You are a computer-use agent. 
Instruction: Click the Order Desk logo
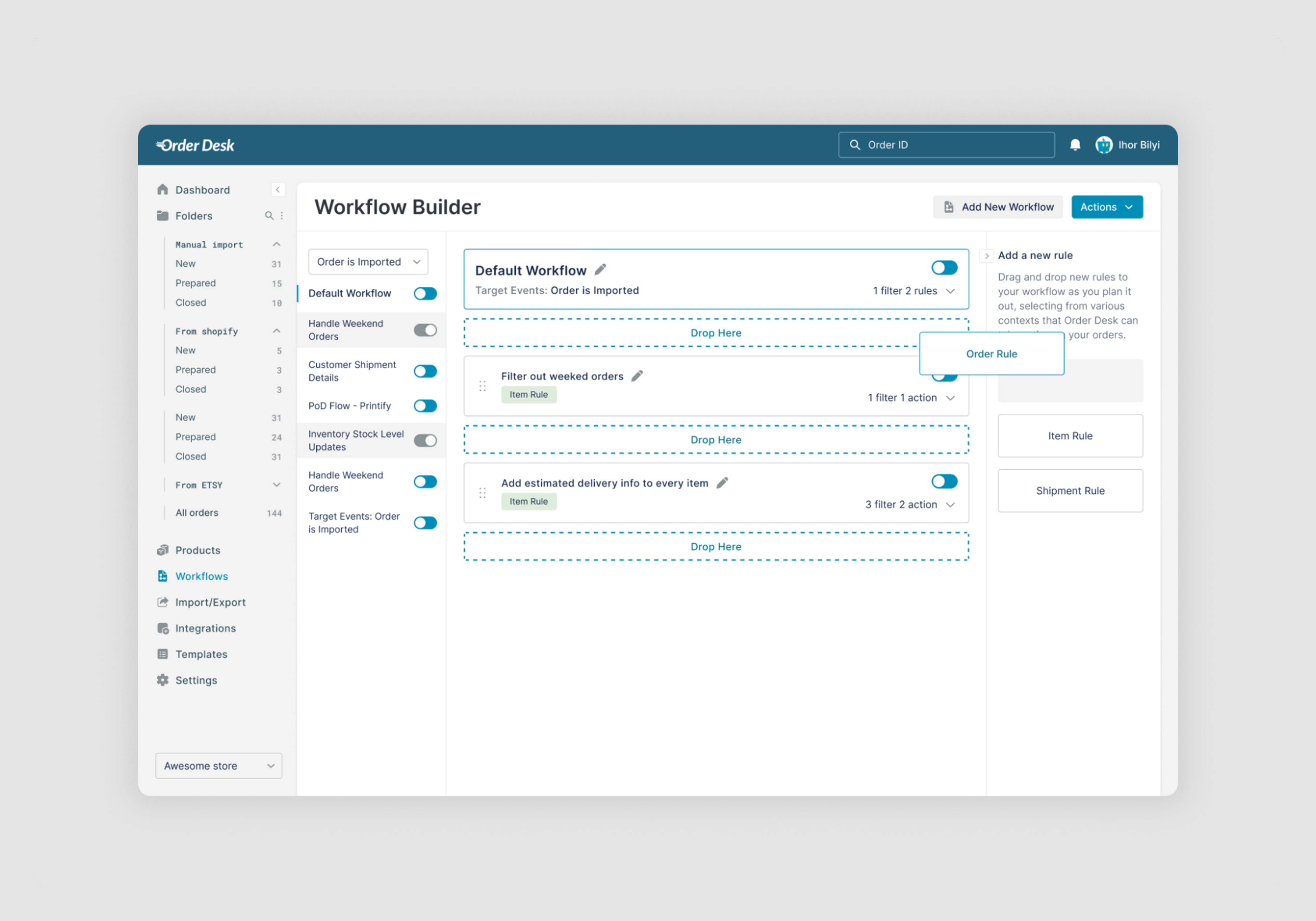point(195,145)
